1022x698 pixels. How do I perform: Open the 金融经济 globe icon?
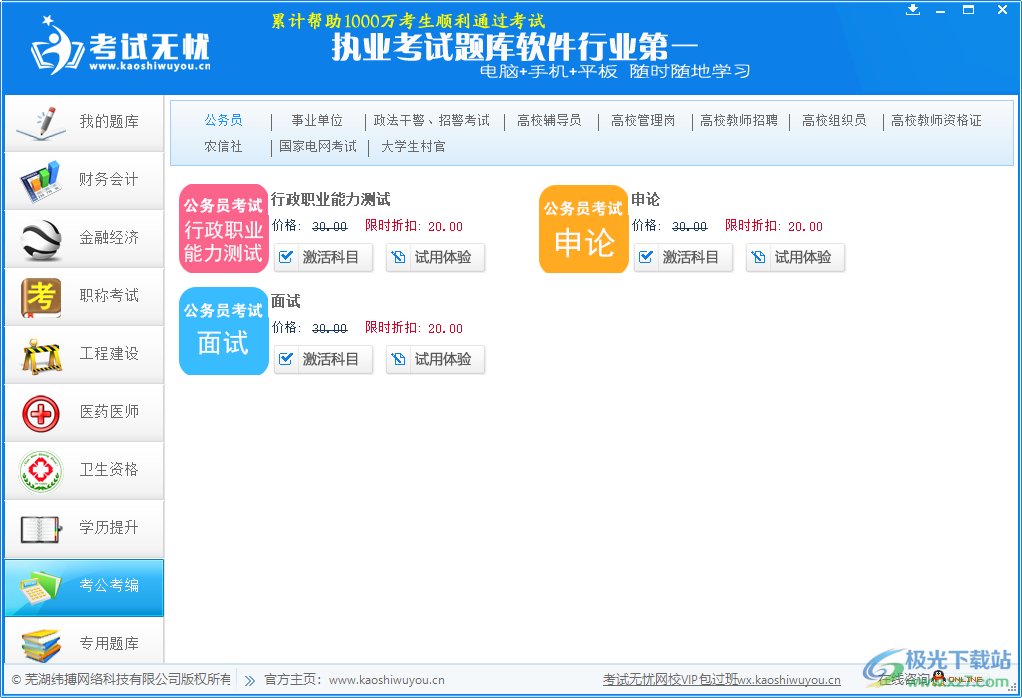40,238
